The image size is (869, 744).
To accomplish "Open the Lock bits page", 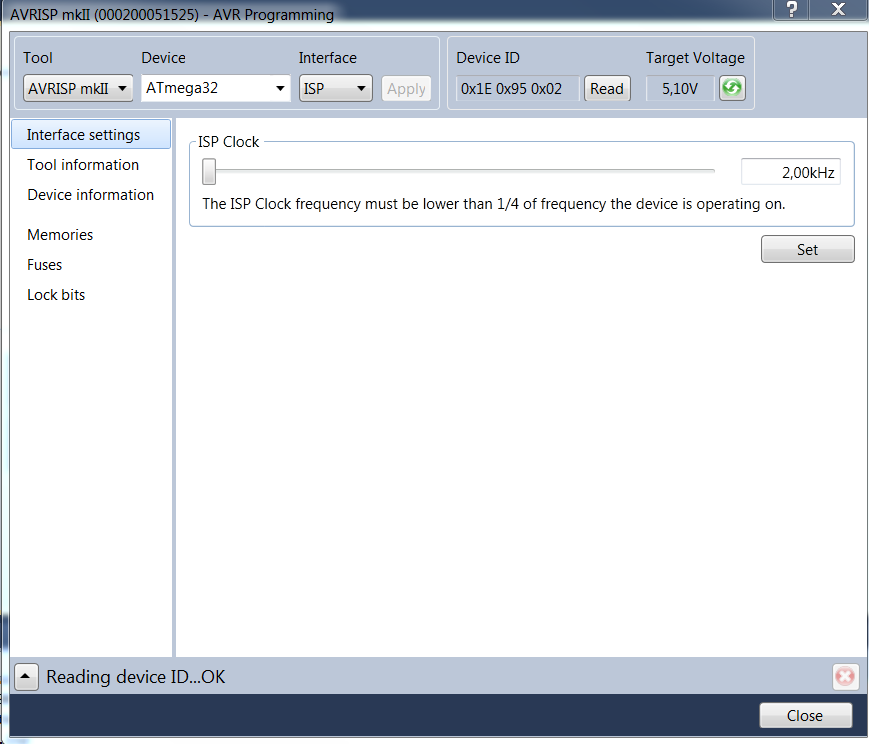I will [56, 294].
